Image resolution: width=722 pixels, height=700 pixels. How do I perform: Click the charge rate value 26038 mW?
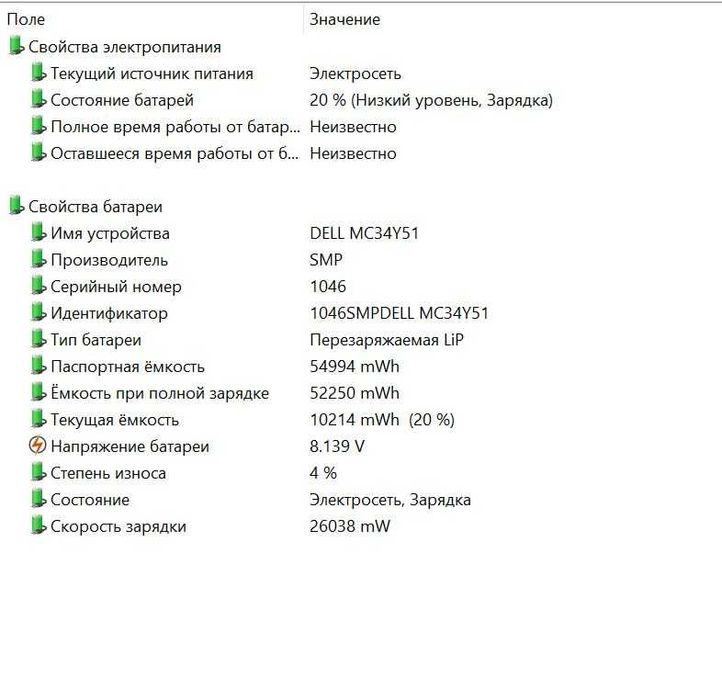350,527
